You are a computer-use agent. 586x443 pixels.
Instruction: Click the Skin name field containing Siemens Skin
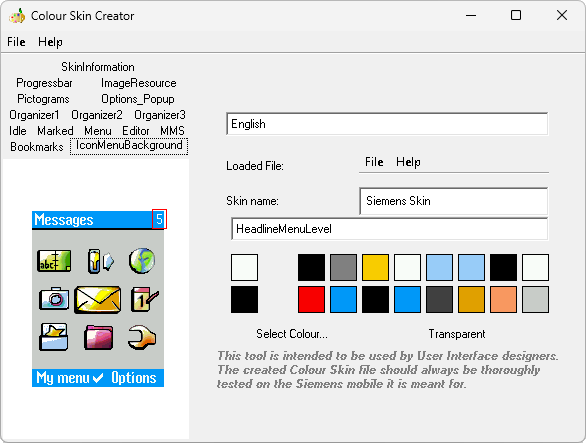(x=454, y=201)
